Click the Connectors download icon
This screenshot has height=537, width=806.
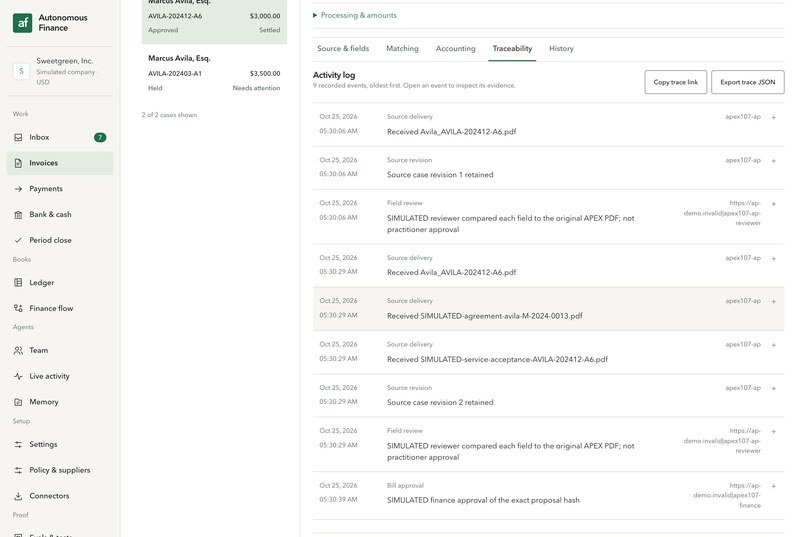(18, 496)
